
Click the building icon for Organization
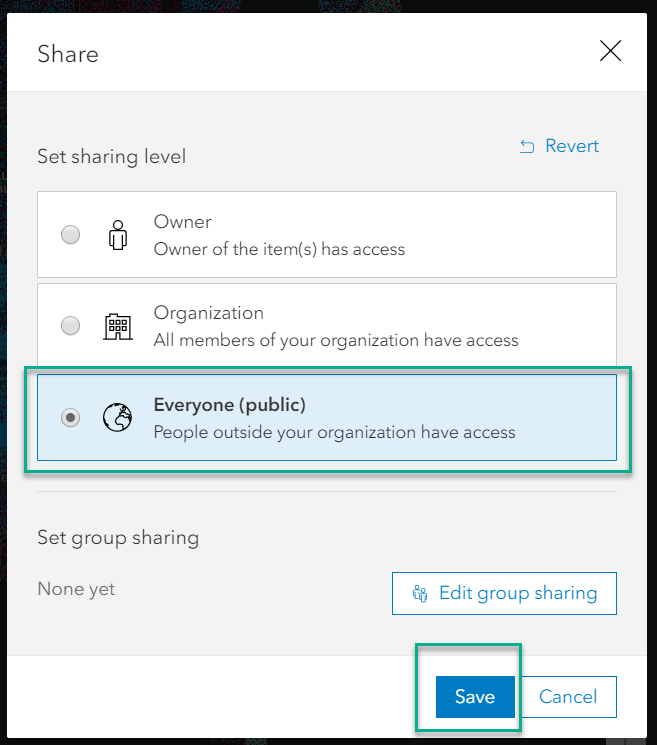(x=118, y=326)
